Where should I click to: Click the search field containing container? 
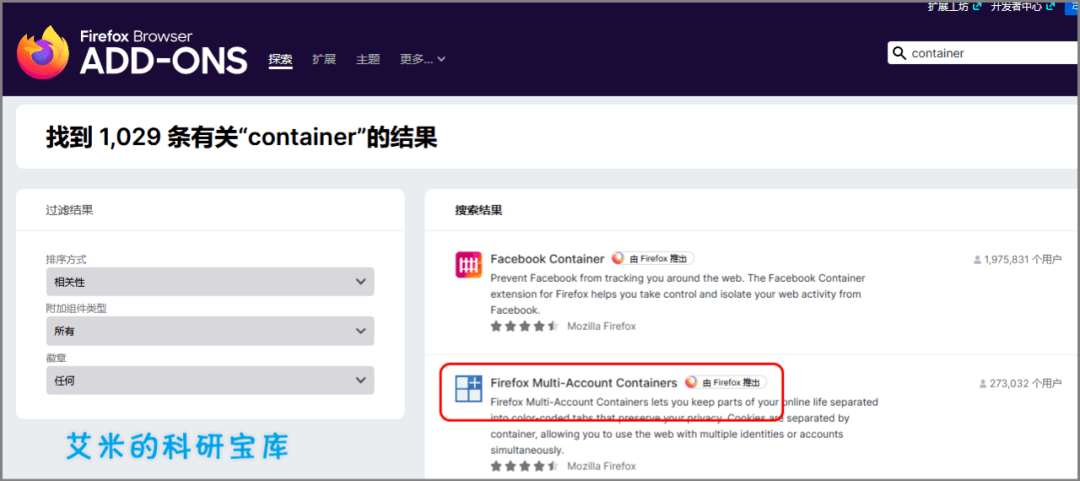click(x=984, y=53)
